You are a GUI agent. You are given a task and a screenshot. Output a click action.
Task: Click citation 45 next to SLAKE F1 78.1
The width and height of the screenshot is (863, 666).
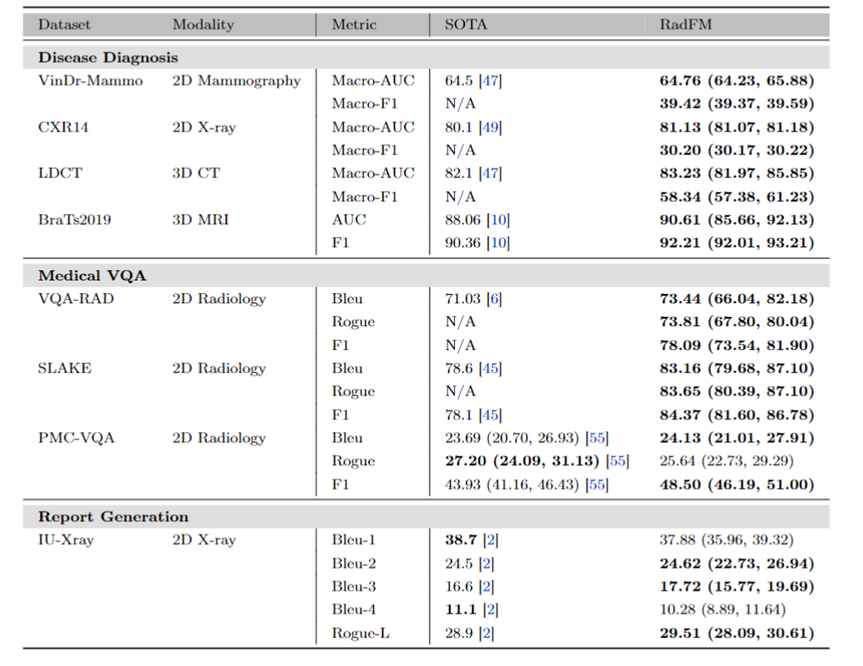[489, 414]
